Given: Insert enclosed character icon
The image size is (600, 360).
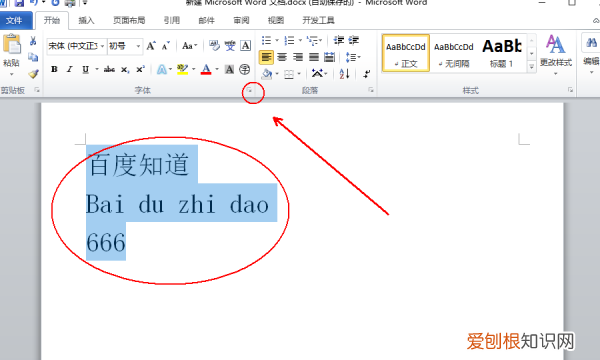Looking at the screenshot, I should coord(245,69).
